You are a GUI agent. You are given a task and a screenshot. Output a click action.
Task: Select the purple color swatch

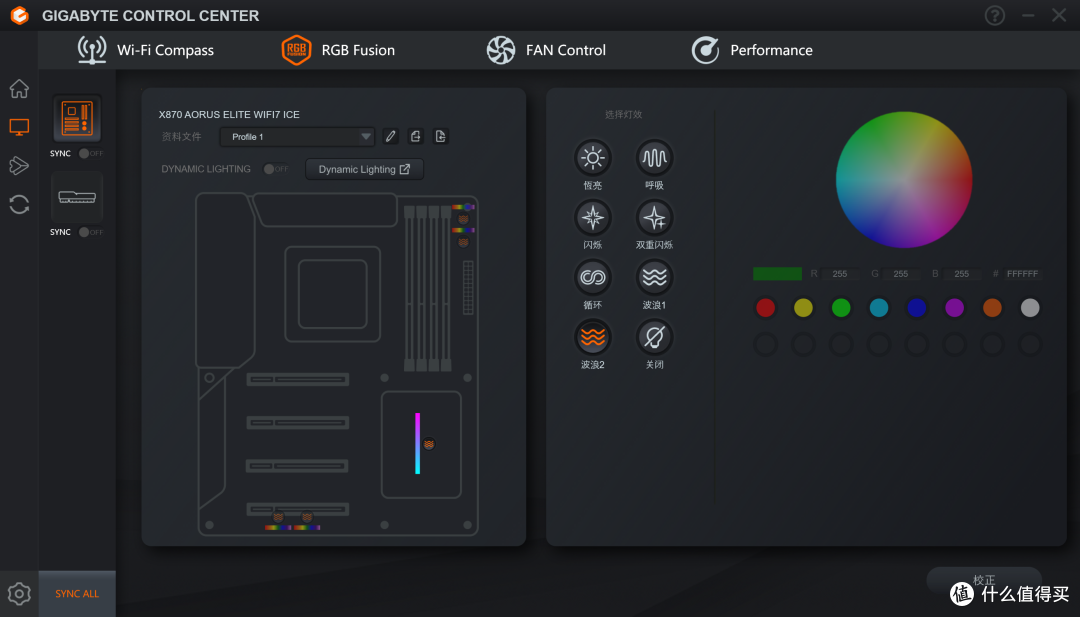tap(955, 308)
